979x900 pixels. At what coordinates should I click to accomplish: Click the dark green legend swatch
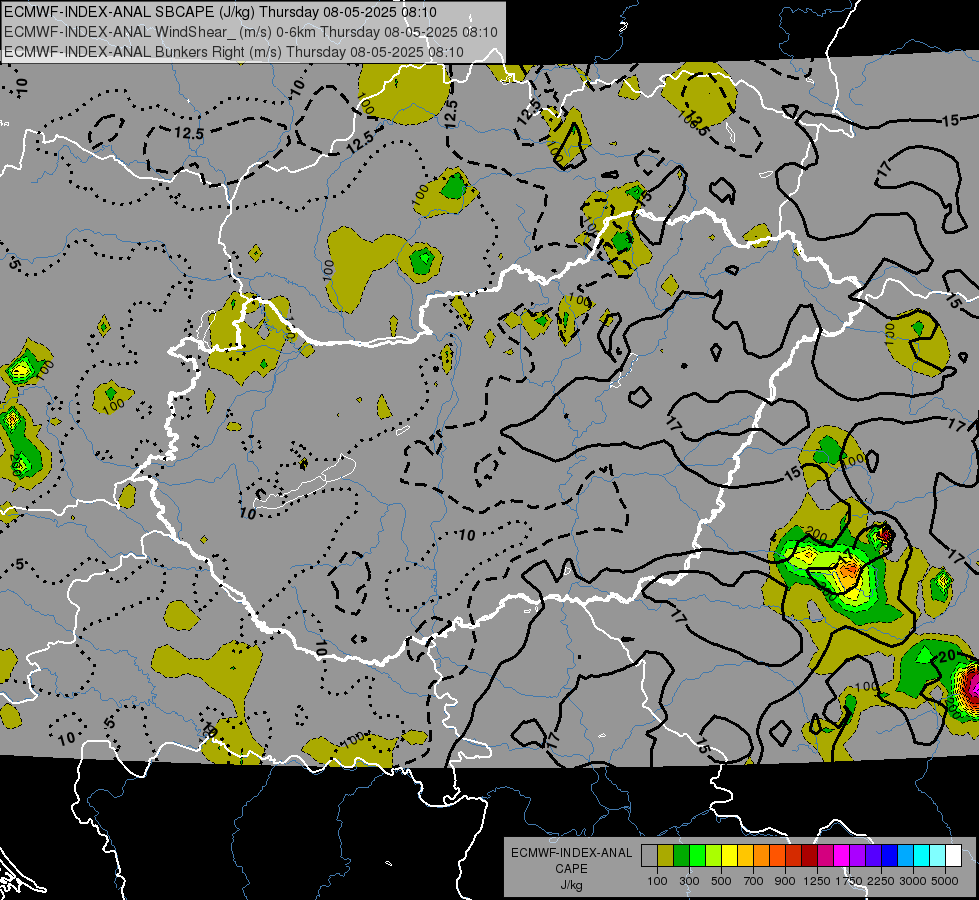pos(681,856)
